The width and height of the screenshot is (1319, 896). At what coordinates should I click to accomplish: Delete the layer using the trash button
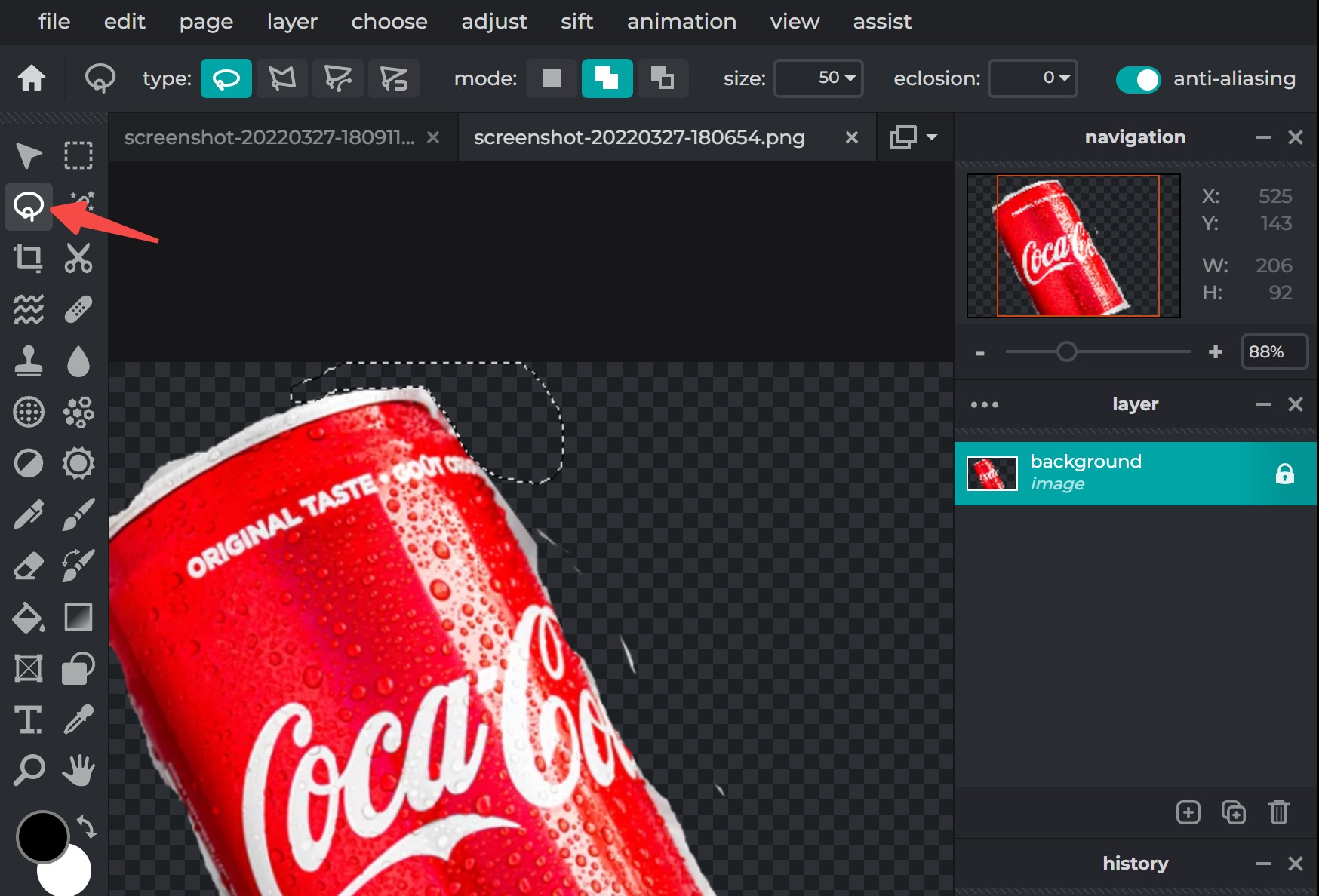tap(1279, 812)
